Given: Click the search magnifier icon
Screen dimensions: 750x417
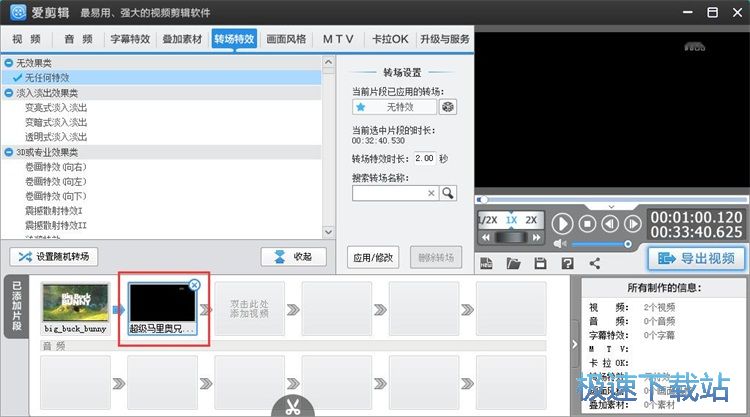Looking at the screenshot, I should [x=448, y=193].
